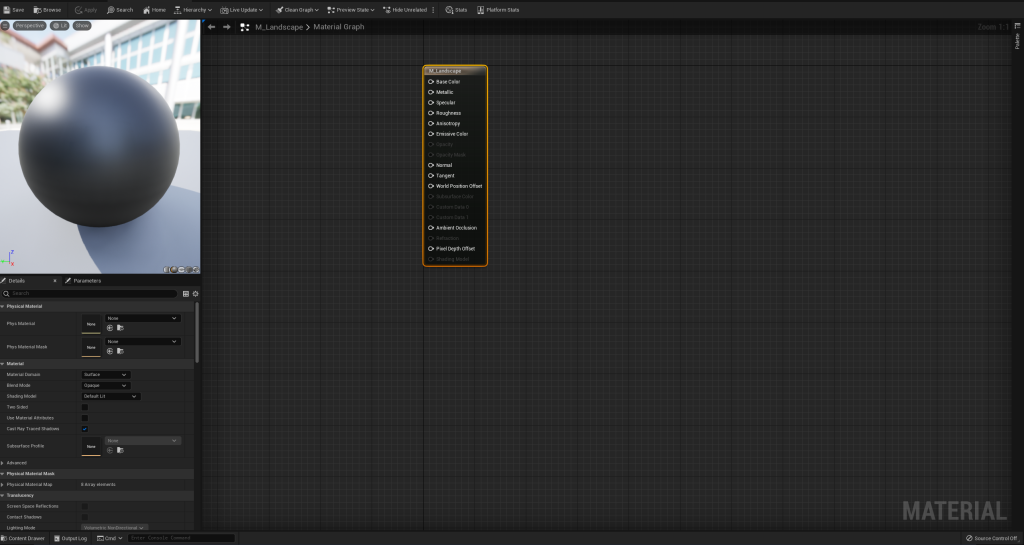This screenshot has height=545, width=1024.
Task: Uncheck Cast Ray Traced Shadows
Action: [x=84, y=428]
